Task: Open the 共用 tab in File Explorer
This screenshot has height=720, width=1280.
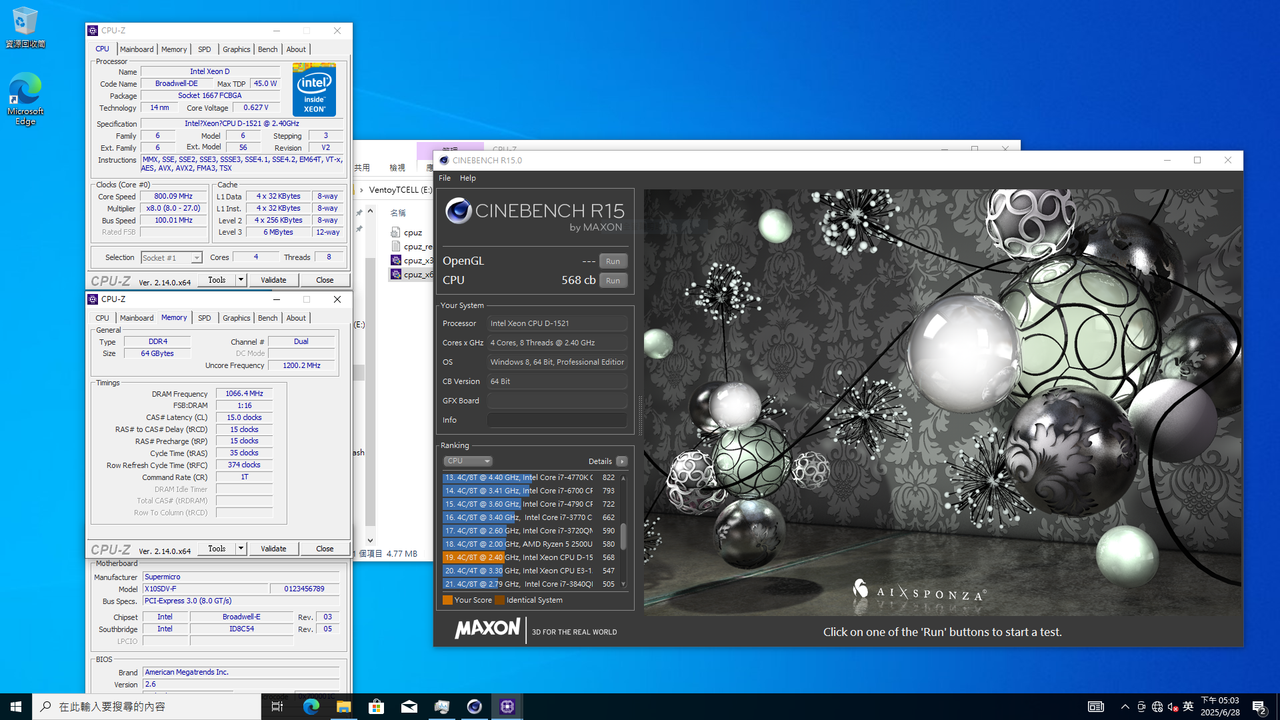Action: 362,168
